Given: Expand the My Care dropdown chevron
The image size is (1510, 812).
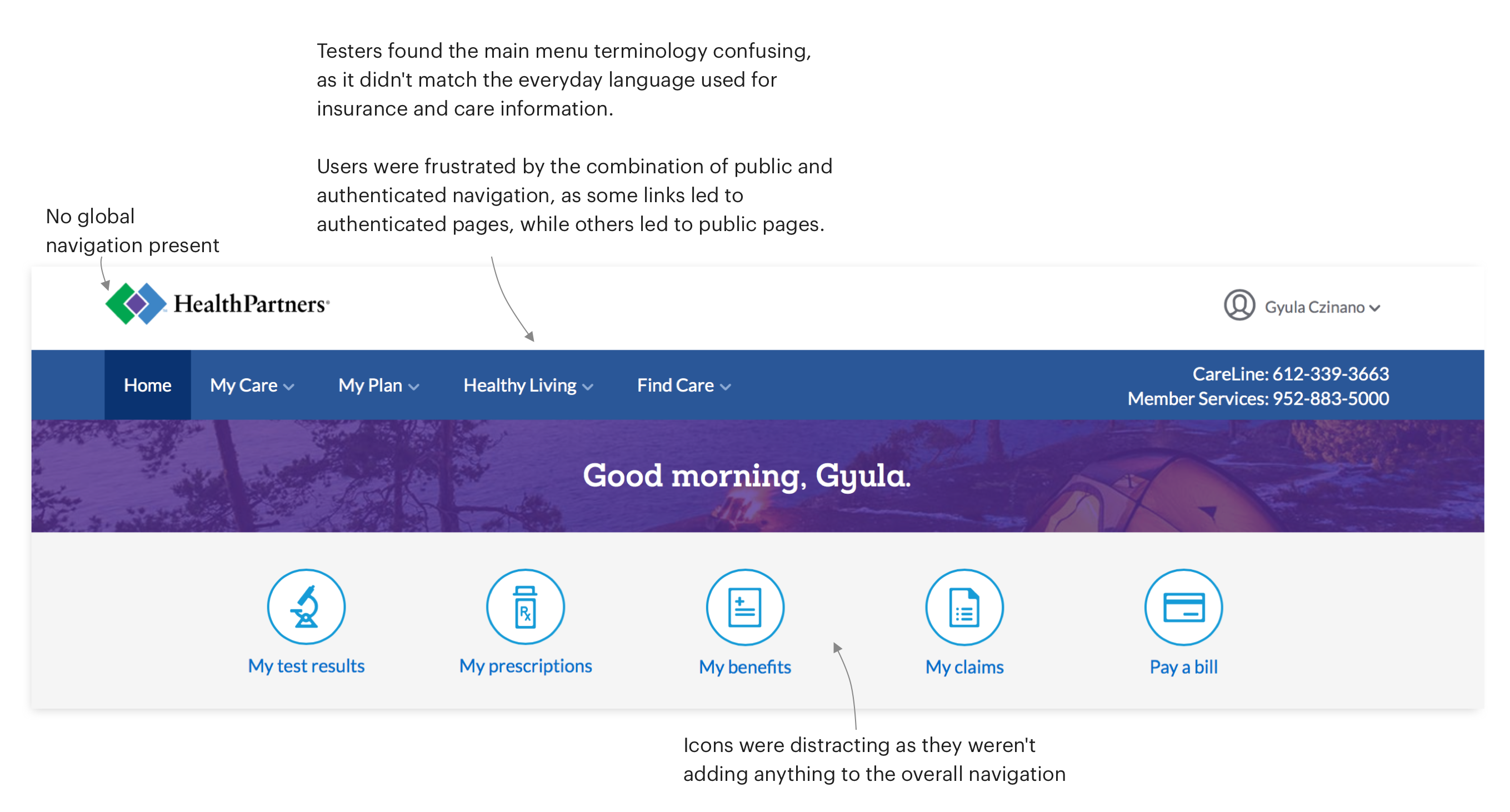Looking at the screenshot, I should [288, 387].
